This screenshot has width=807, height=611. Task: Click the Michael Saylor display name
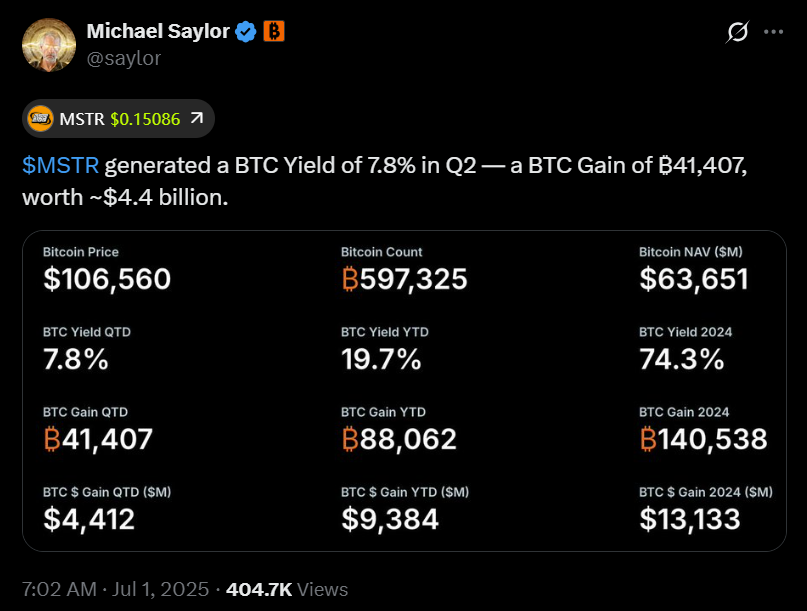158,32
